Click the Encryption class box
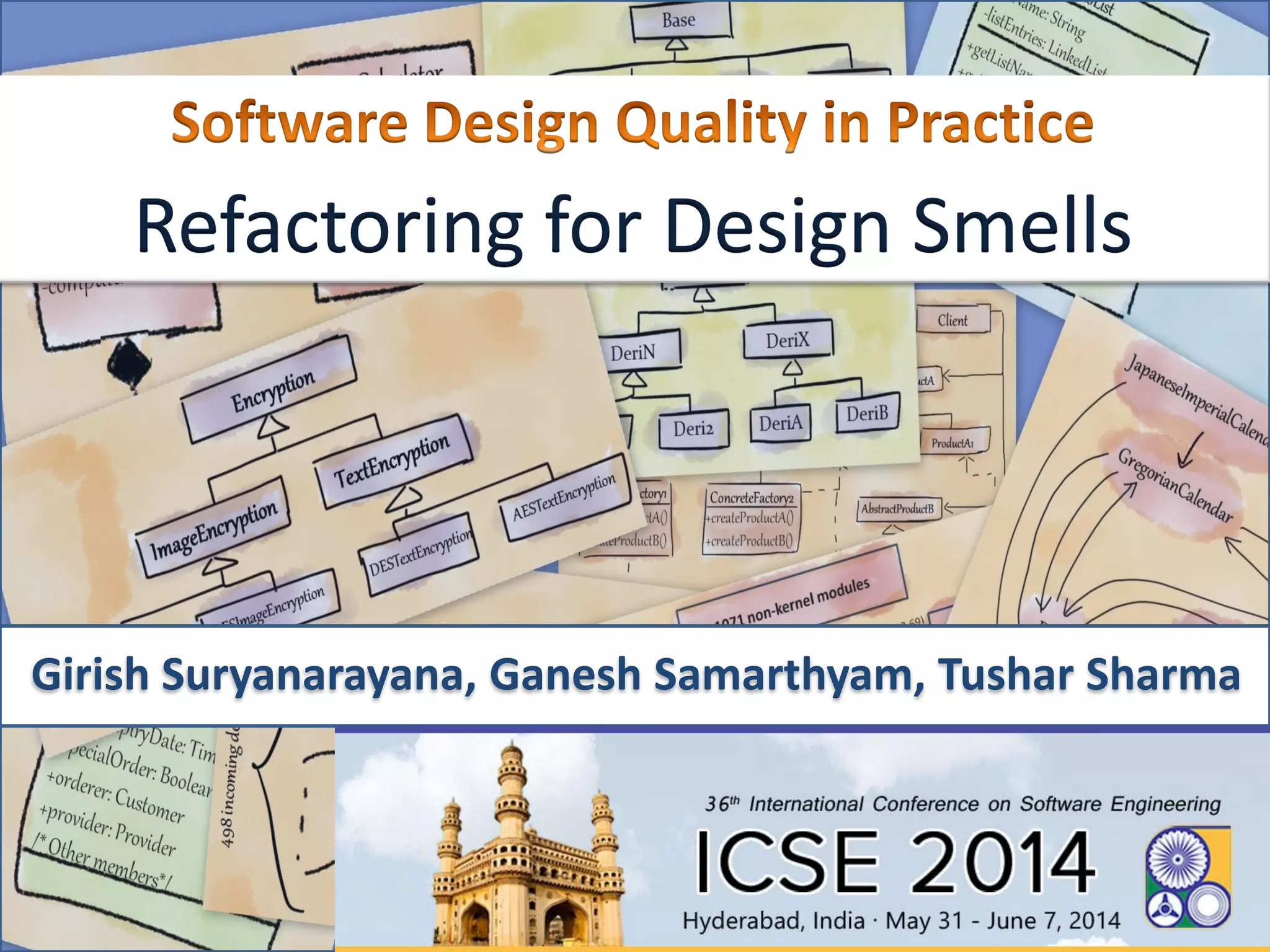This screenshot has width=1270, height=952. (x=270, y=389)
